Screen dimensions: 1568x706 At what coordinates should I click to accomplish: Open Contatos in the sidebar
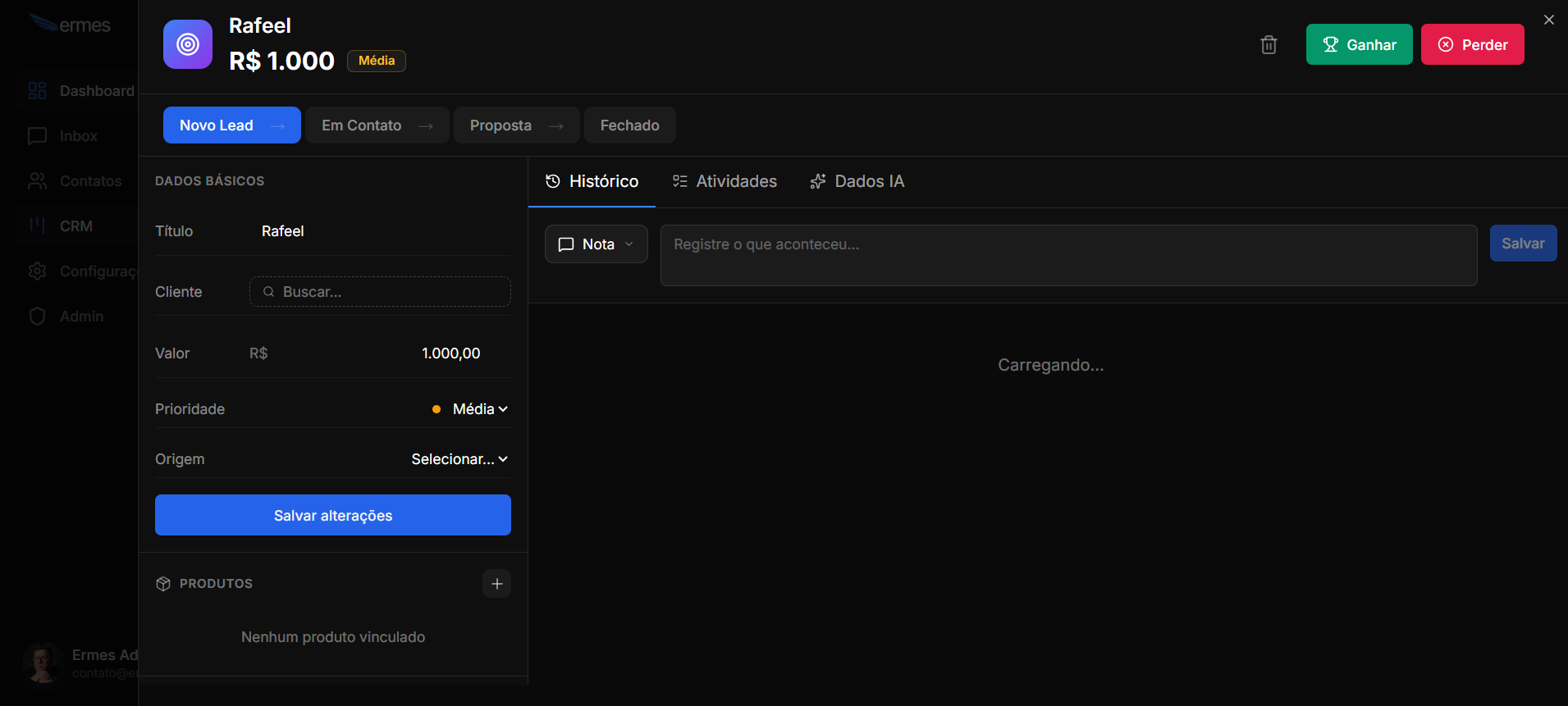tap(89, 181)
